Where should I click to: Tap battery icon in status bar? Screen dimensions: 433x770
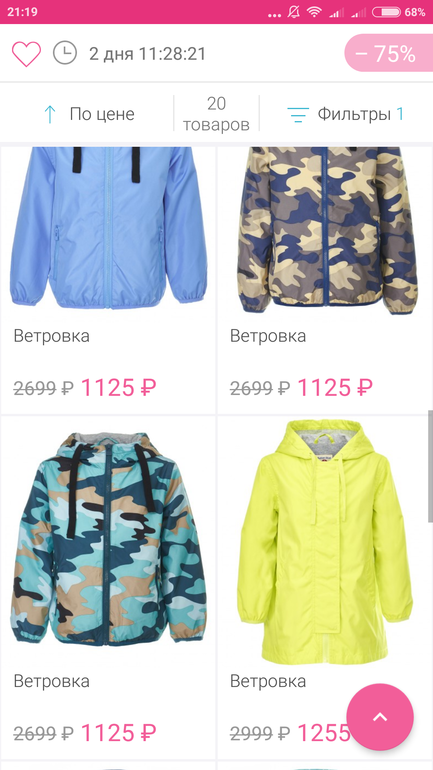pos(386,12)
